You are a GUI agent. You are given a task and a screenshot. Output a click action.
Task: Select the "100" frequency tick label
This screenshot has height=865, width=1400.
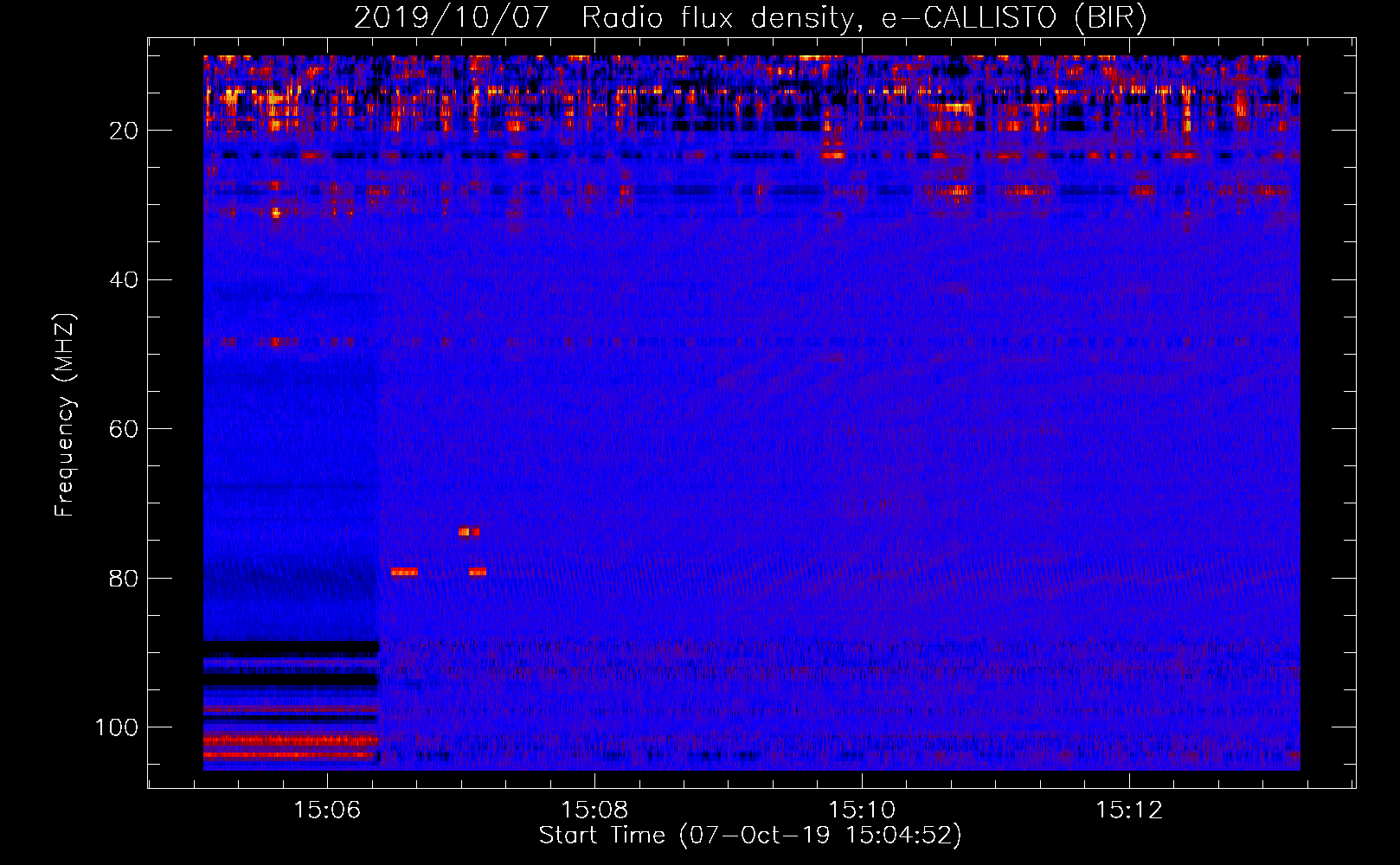pos(117,727)
